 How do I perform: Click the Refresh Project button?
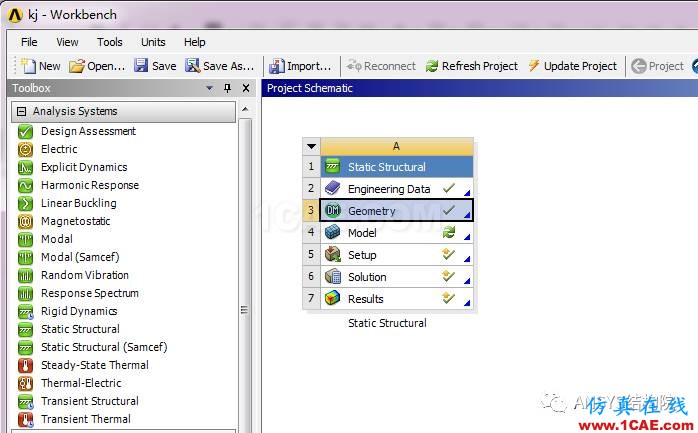tap(470, 66)
